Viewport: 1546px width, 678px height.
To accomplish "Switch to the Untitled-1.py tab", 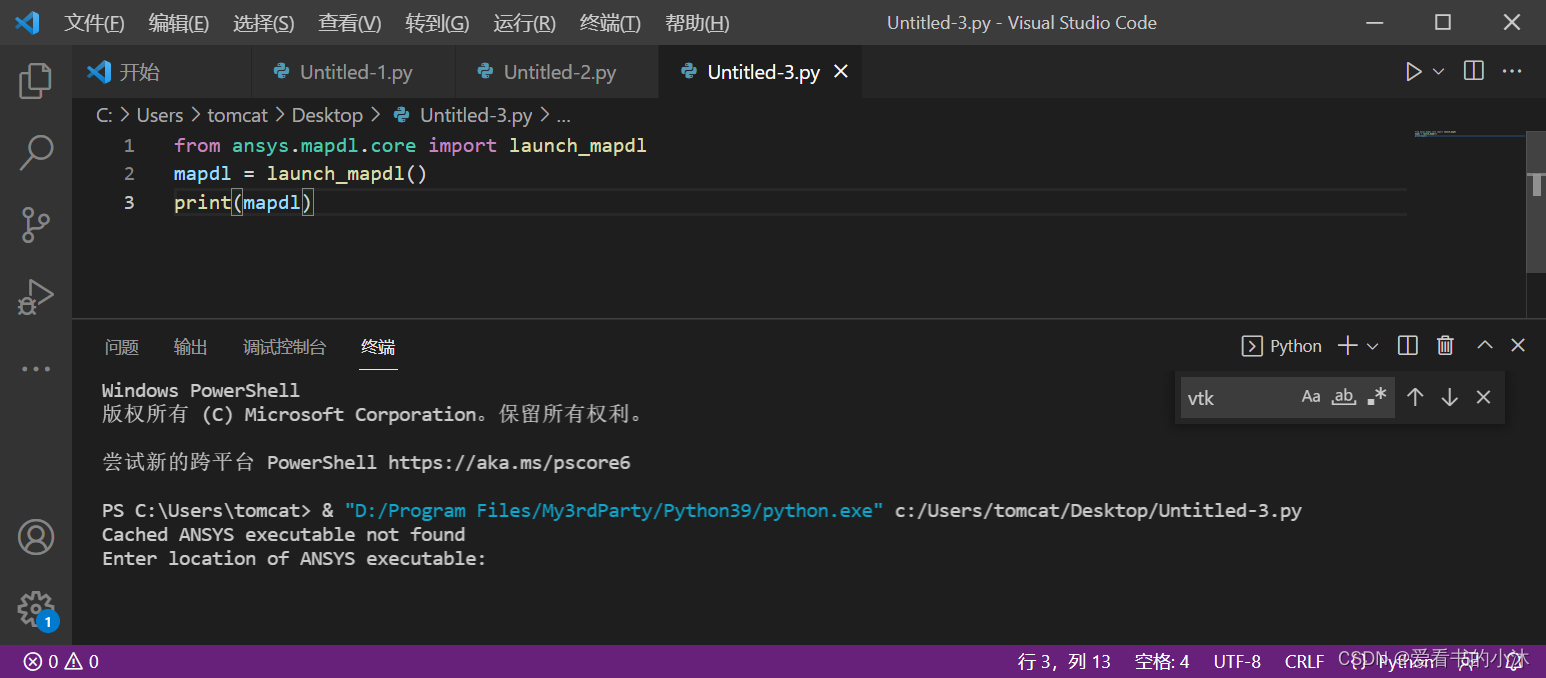I will 355,72.
